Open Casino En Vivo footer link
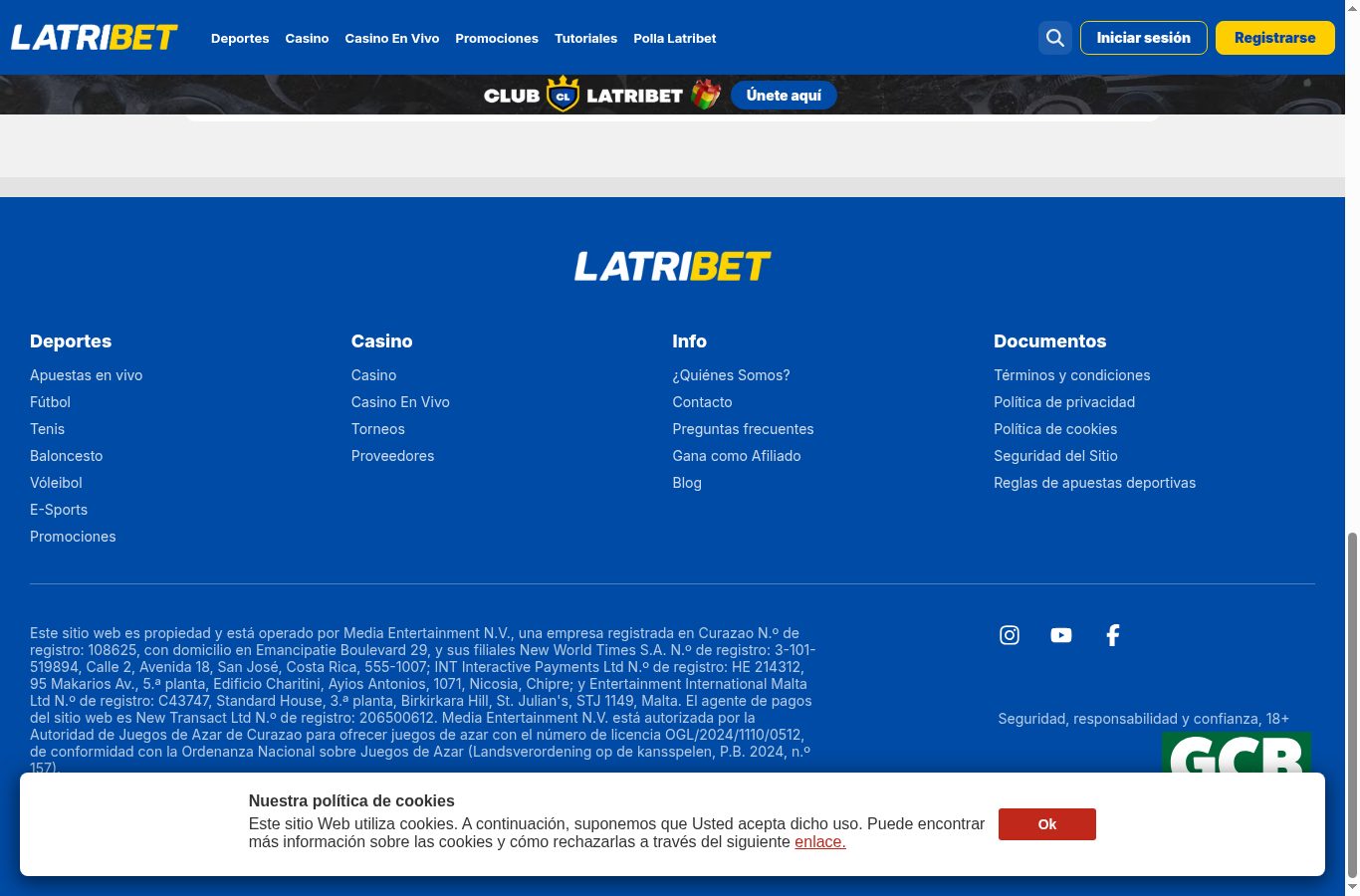 click(x=400, y=402)
